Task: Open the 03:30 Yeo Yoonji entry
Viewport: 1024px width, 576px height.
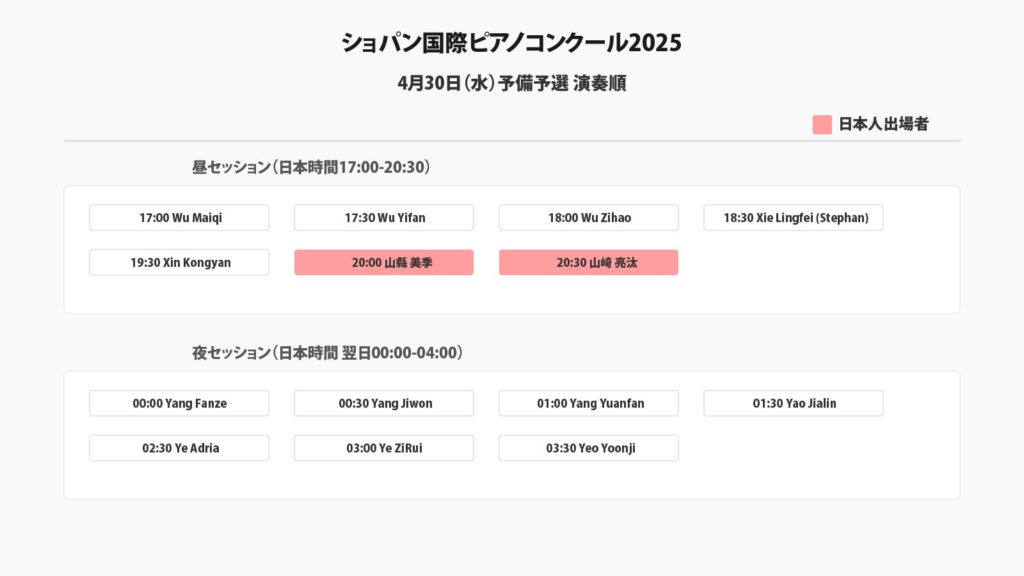Action: 589,449
